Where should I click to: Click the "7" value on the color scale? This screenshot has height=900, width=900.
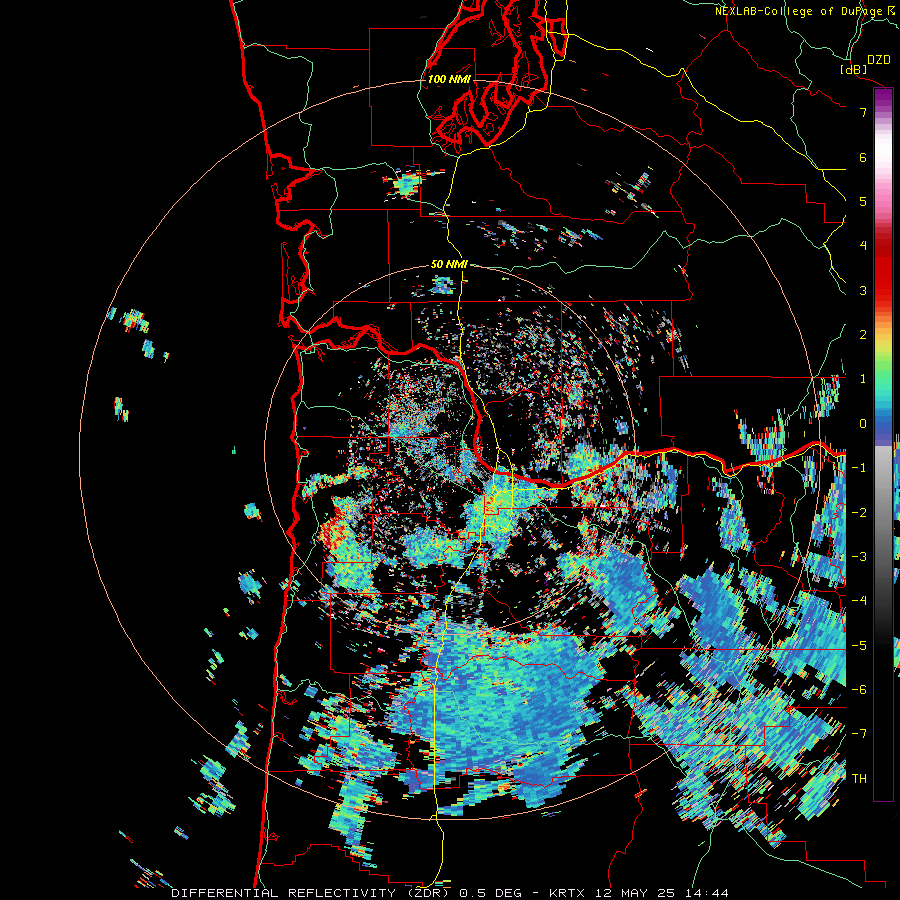click(x=863, y=112)
